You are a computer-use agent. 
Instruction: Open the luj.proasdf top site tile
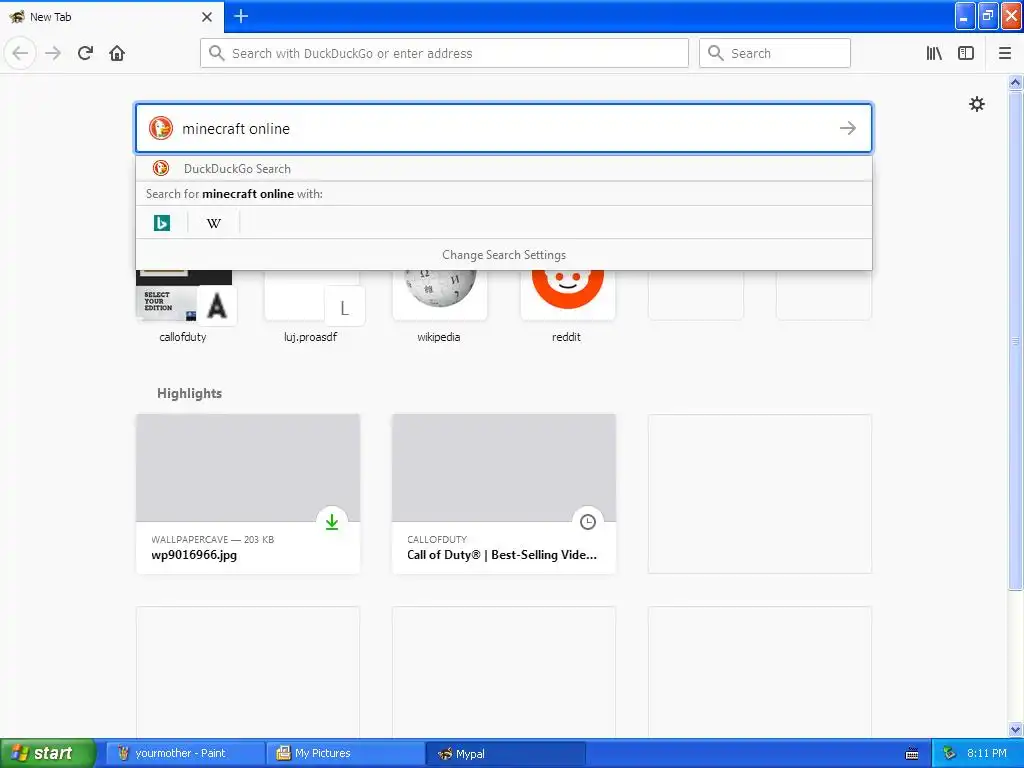click(x=311, y=306)
